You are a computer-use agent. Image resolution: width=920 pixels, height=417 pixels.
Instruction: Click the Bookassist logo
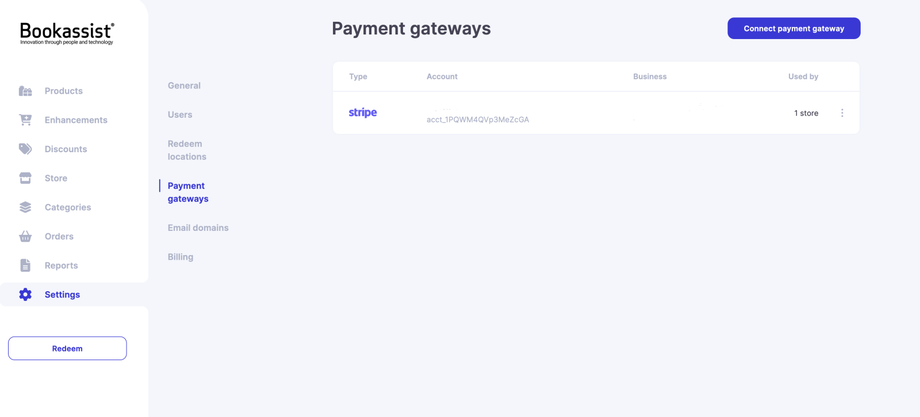coord(67,34)
